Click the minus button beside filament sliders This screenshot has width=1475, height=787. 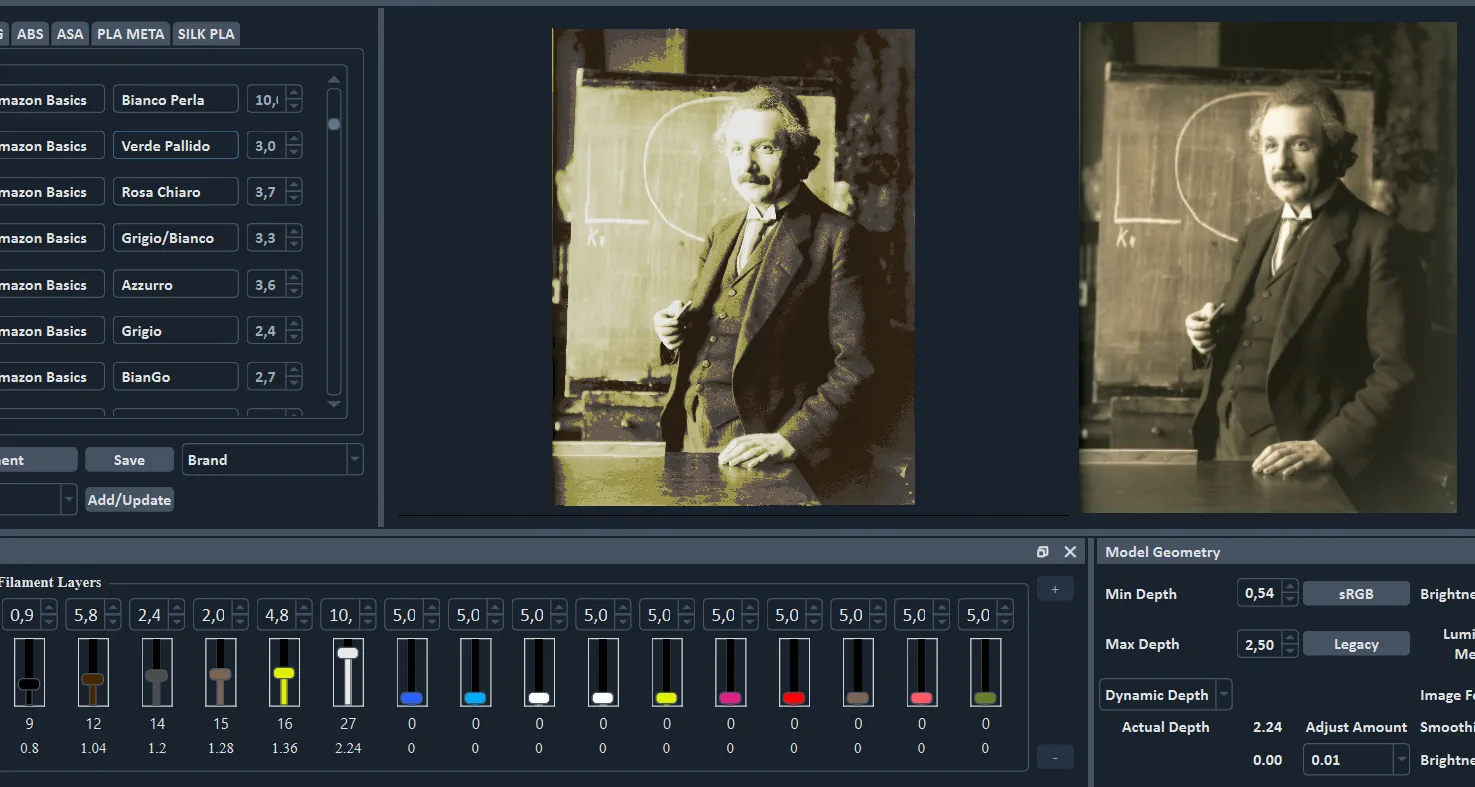[x=1055, y=758]
